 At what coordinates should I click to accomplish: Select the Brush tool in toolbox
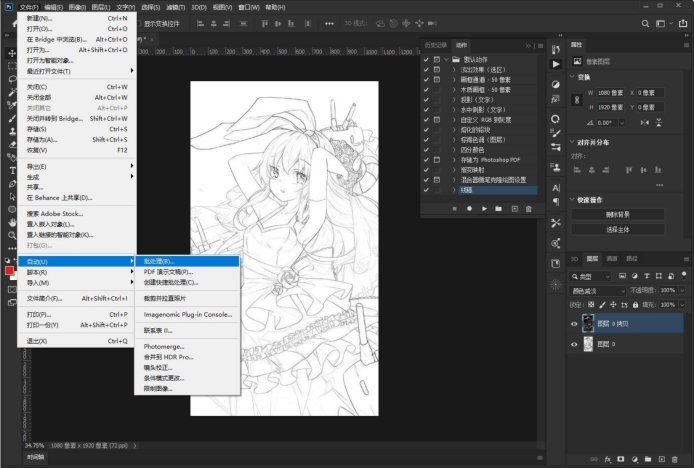(12, 118)
